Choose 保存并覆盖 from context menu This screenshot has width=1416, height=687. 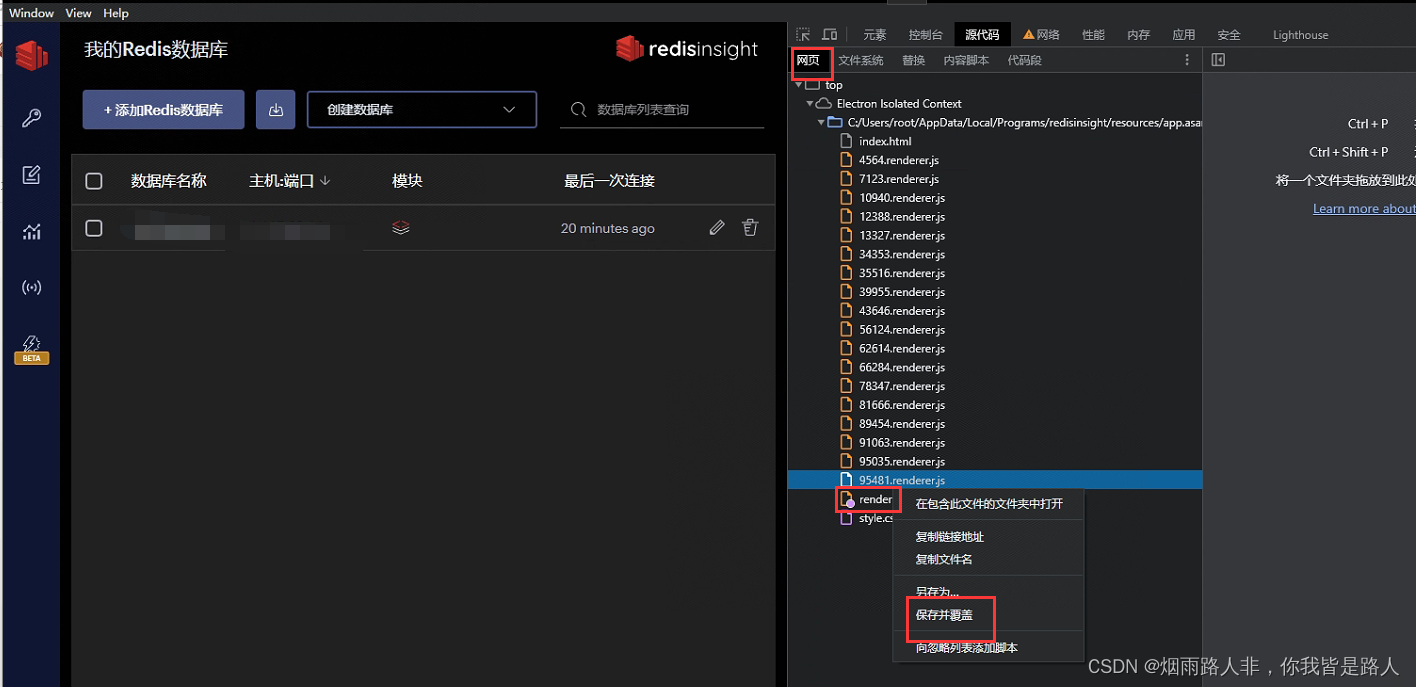988,615
